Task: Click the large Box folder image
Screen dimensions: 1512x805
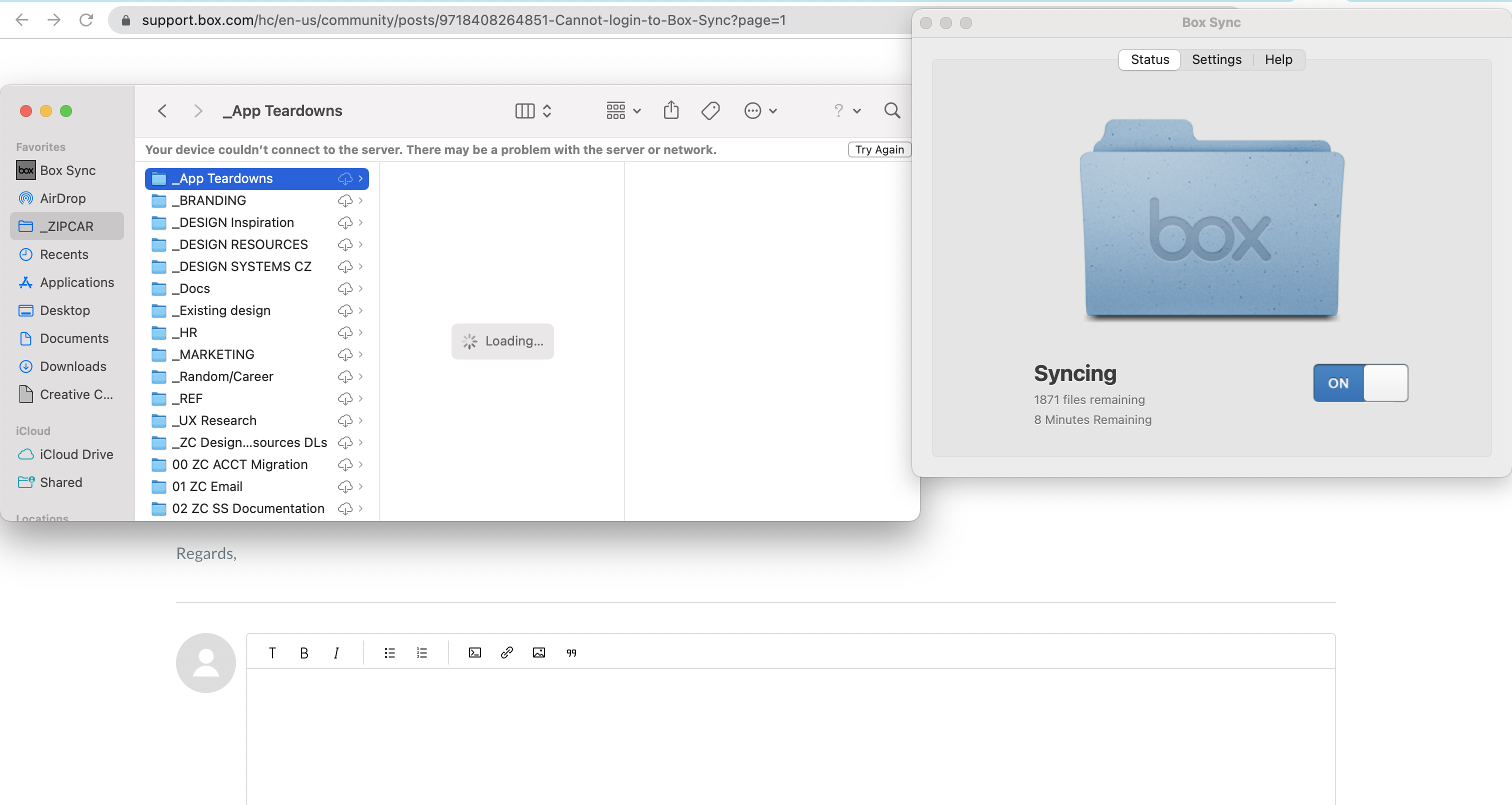Action: point(1211,219)
